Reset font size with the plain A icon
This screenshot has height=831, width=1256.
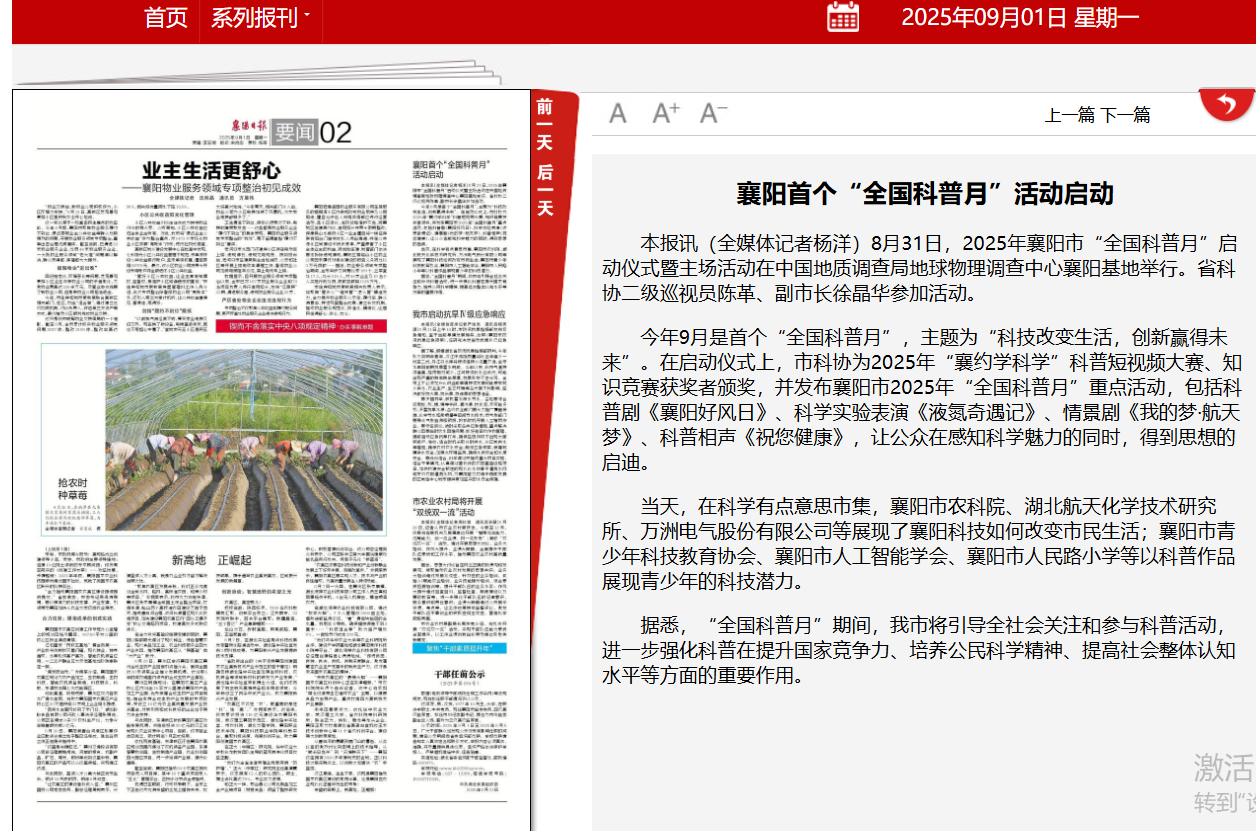[620, 114]
